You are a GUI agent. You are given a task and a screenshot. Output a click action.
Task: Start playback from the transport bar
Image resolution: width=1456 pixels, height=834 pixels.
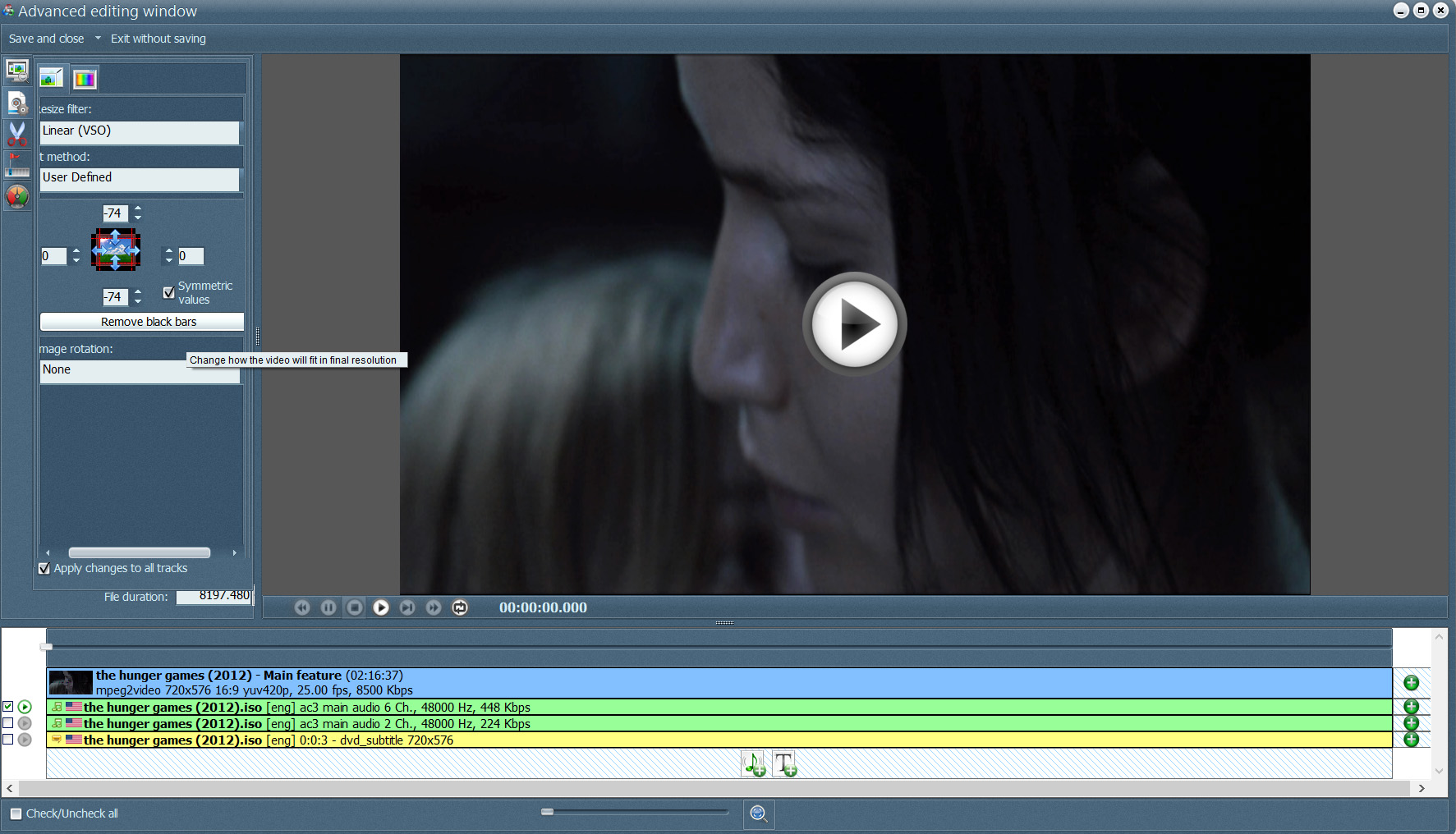click(381, 607)
